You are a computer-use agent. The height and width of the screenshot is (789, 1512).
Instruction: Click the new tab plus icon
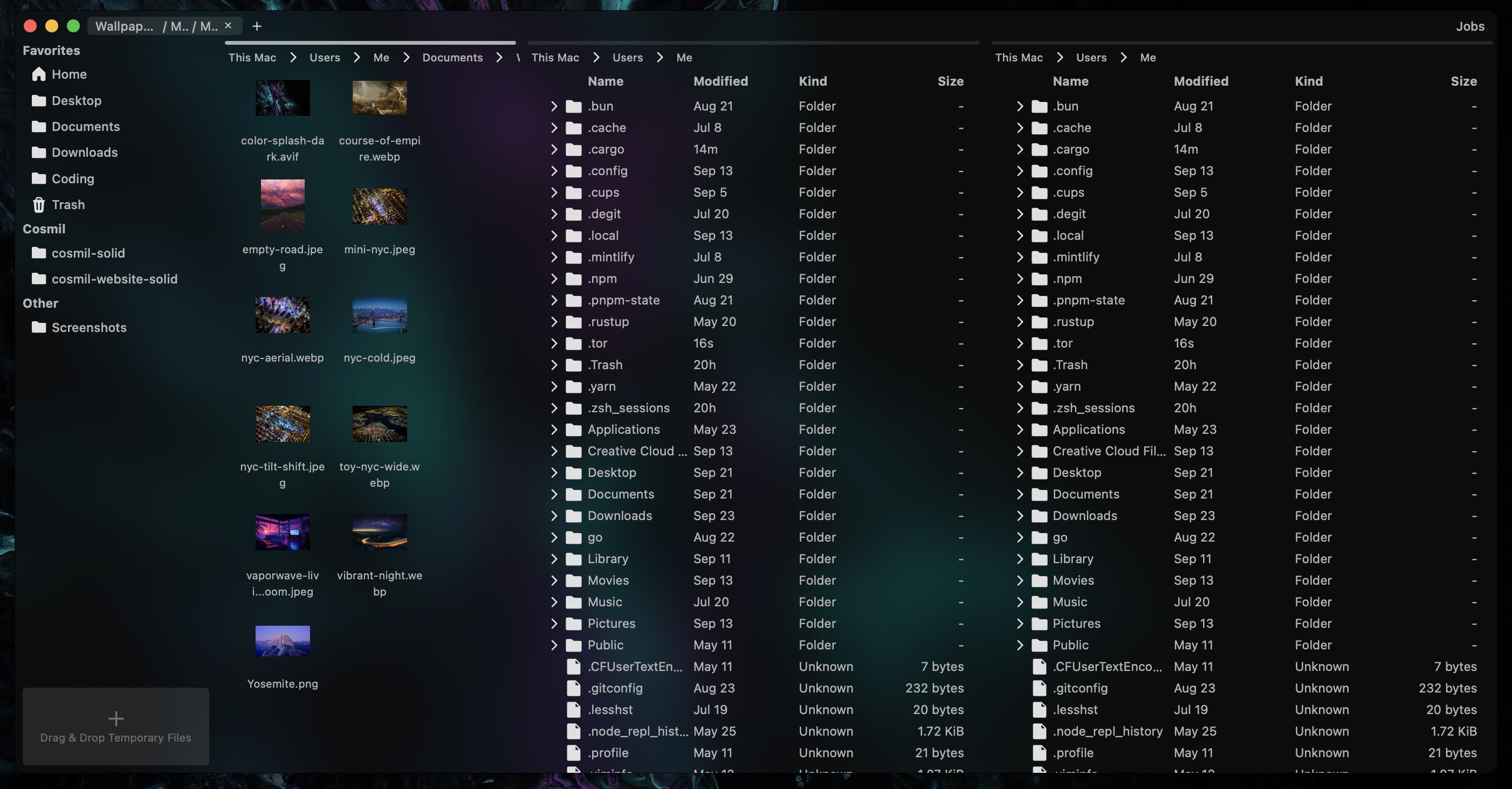[257, 26]
